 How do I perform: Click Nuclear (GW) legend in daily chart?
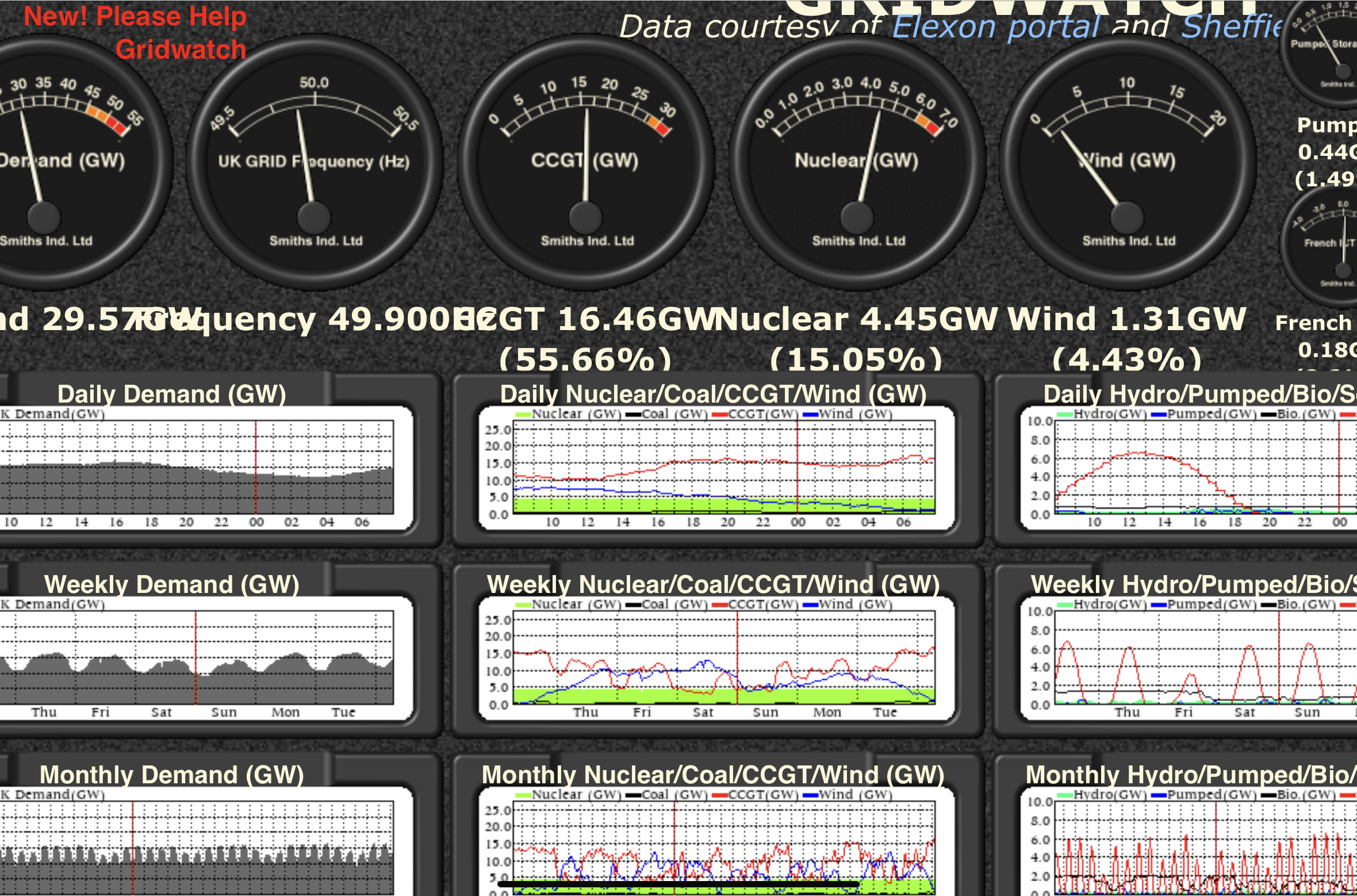coord(569,414)
